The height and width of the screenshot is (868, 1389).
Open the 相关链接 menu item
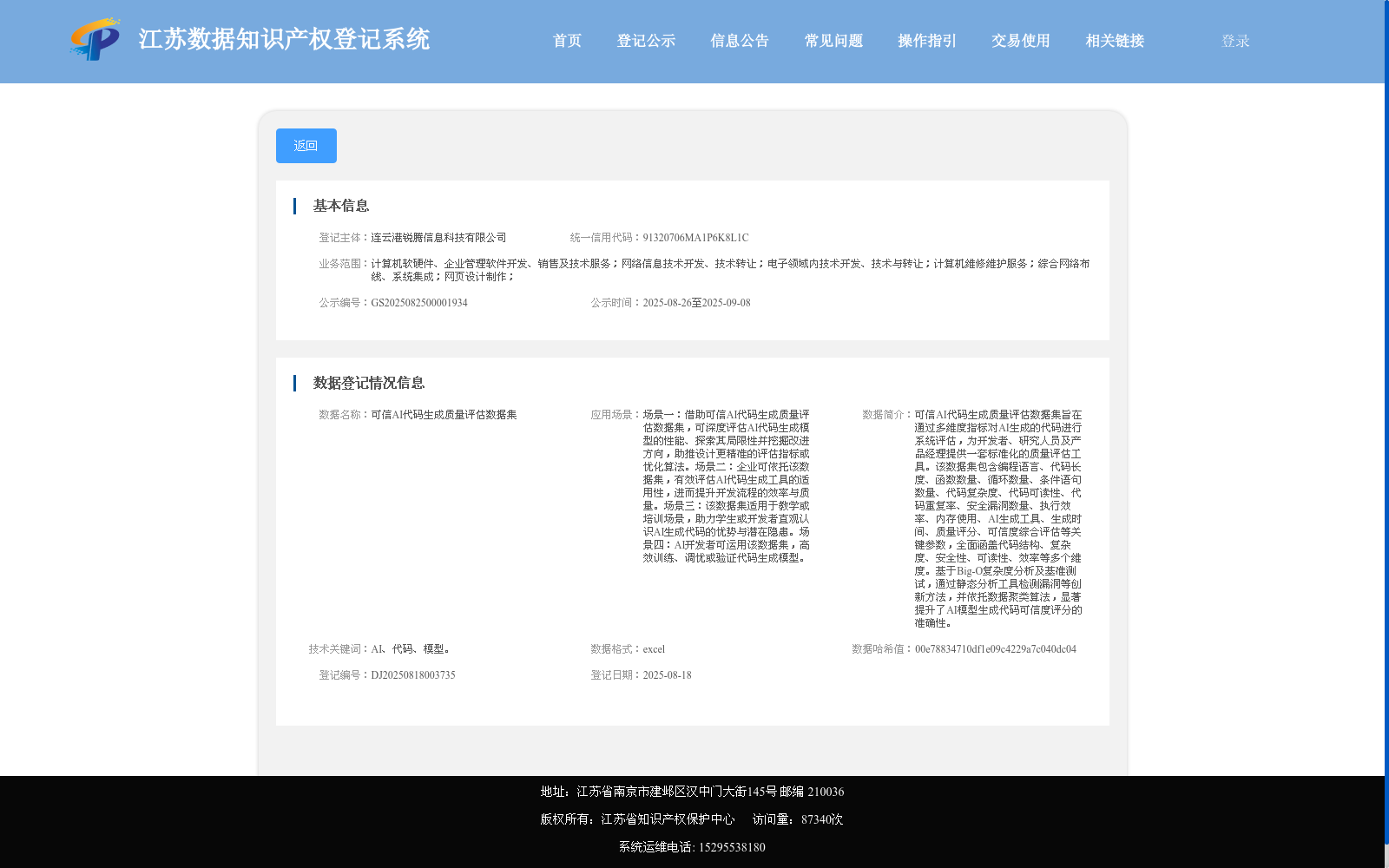pyautogui.click(x=1115, y=41)
